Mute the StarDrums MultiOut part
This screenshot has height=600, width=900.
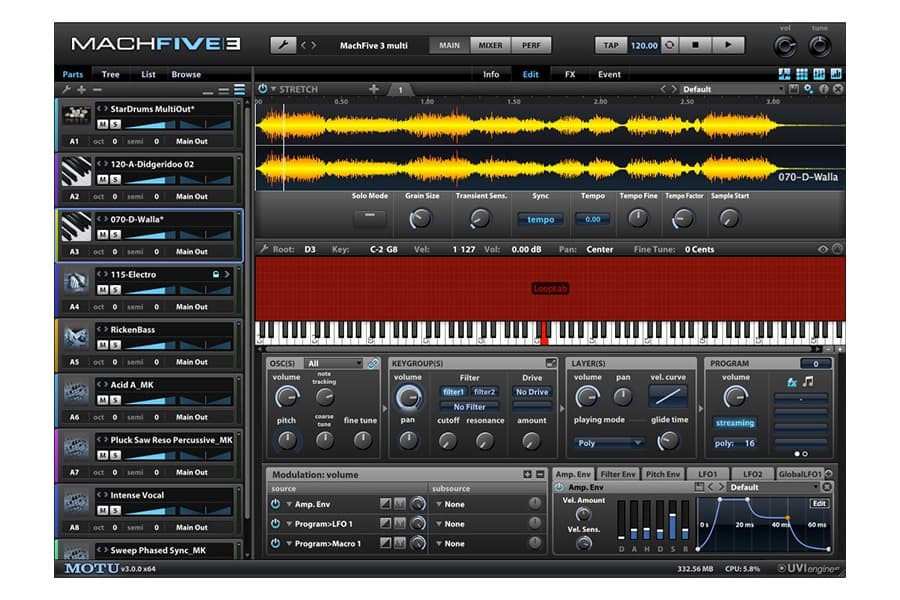[101, 124]
